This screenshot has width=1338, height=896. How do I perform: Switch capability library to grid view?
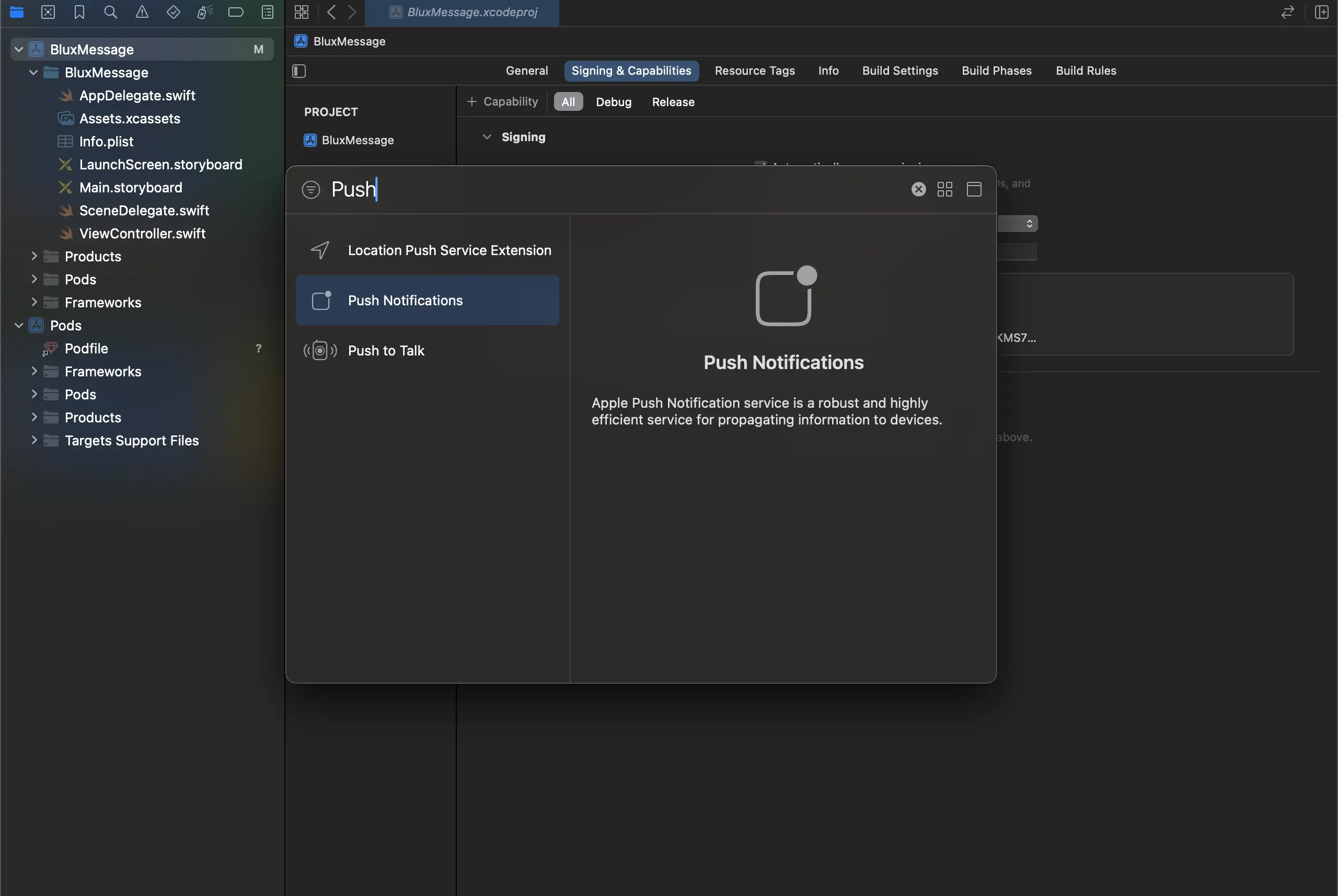pyautogui.click(x=945, y=189)
